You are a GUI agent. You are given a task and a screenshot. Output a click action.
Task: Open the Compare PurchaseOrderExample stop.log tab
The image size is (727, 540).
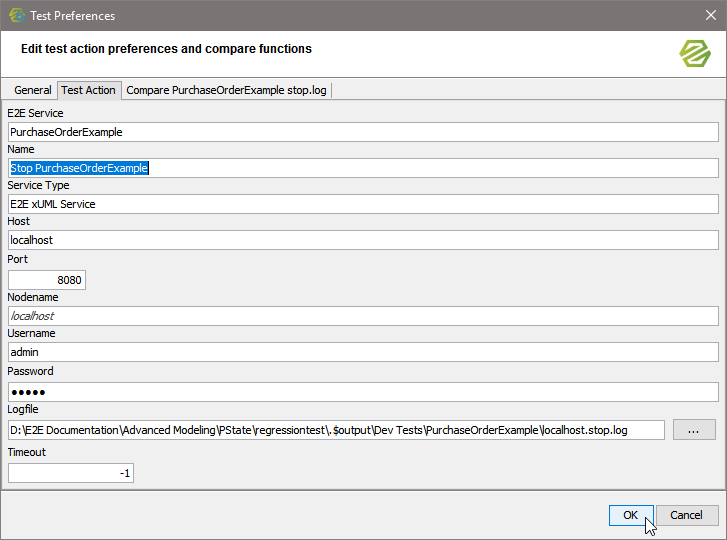[226, 90]
